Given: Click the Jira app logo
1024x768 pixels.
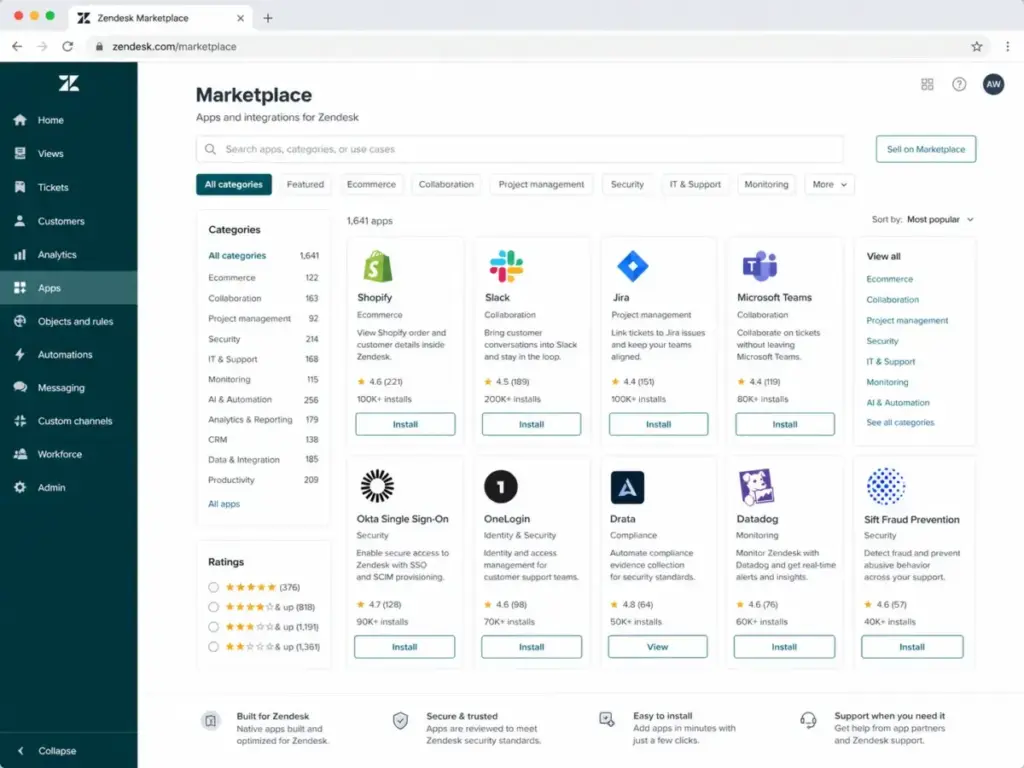Looking at the screenshot, I should pos(632,266).
